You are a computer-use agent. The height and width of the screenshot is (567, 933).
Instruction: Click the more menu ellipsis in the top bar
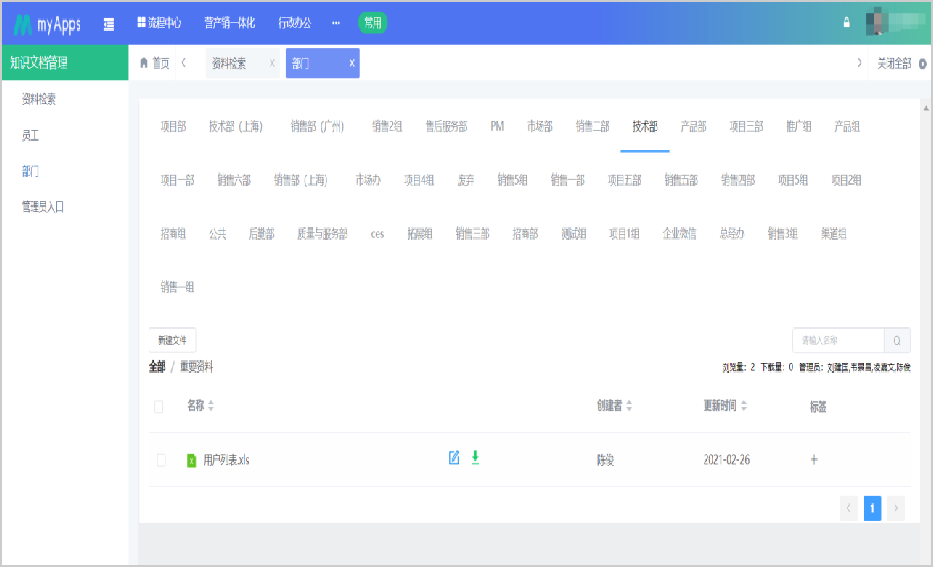click(336, 23)
